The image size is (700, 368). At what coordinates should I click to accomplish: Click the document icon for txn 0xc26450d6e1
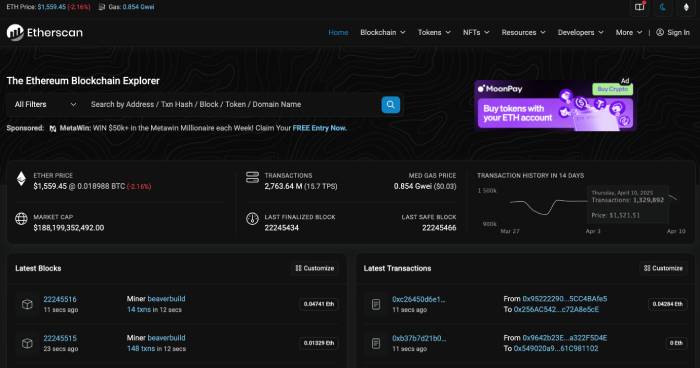point(376,304)
